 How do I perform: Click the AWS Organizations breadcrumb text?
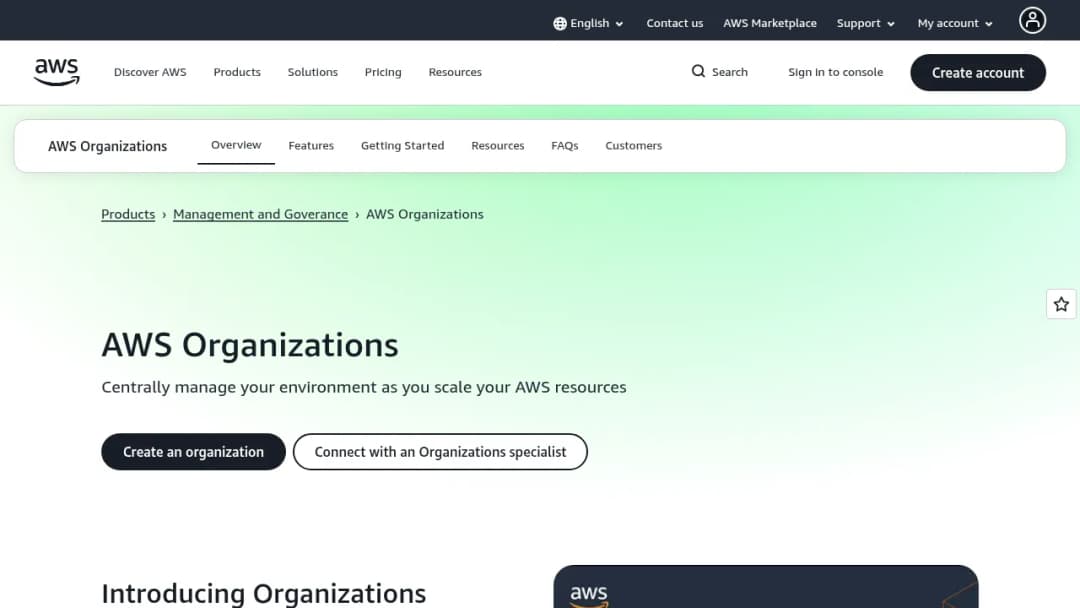coord(424,214)
